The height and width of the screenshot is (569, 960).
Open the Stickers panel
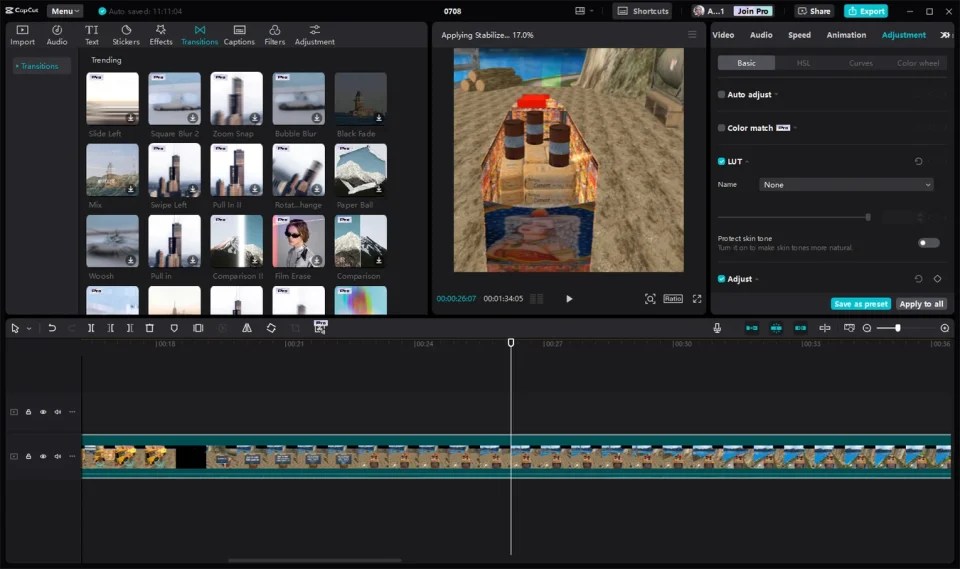click(x=126, y=35)
